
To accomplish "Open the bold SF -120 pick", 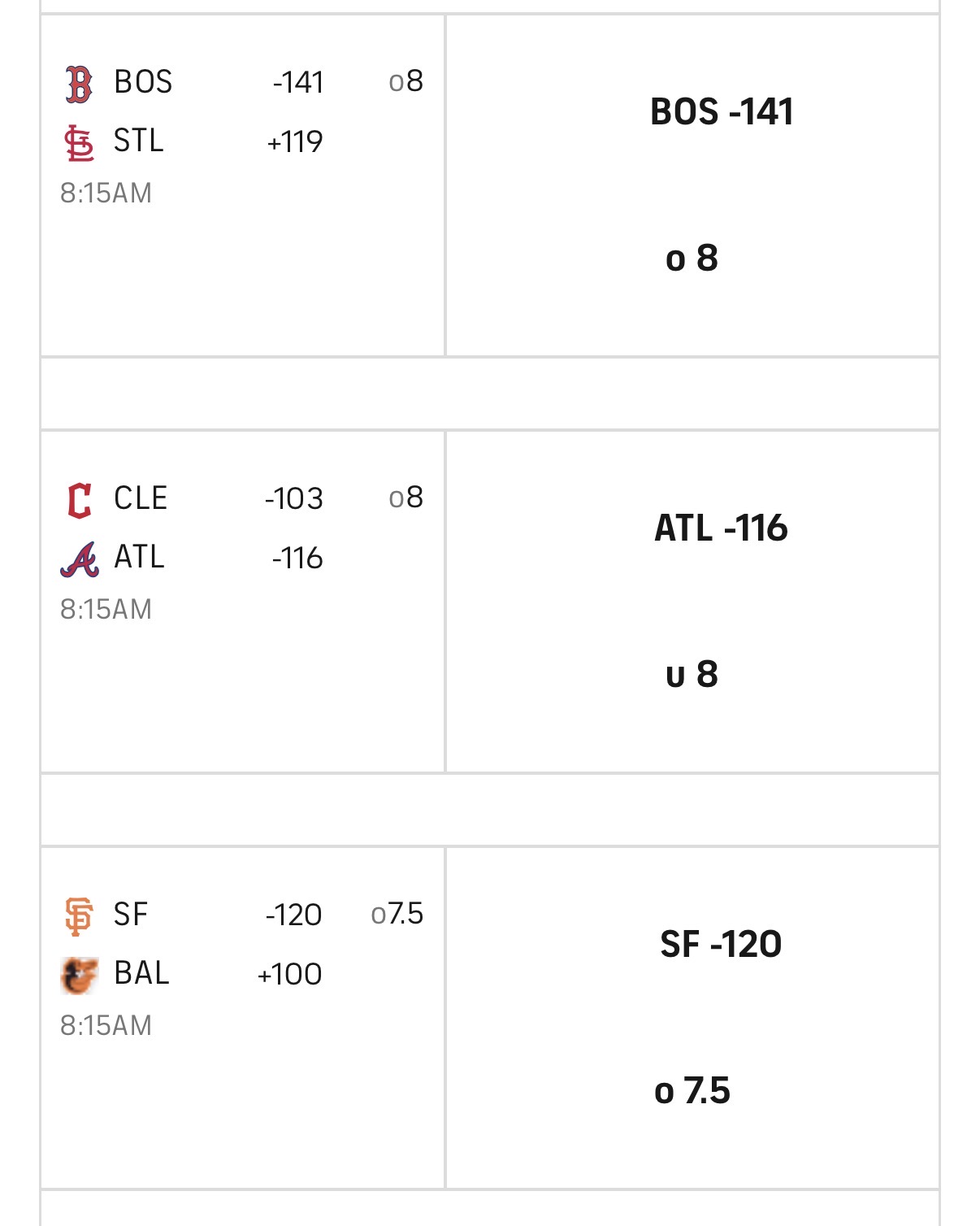I will pos(722,944).
